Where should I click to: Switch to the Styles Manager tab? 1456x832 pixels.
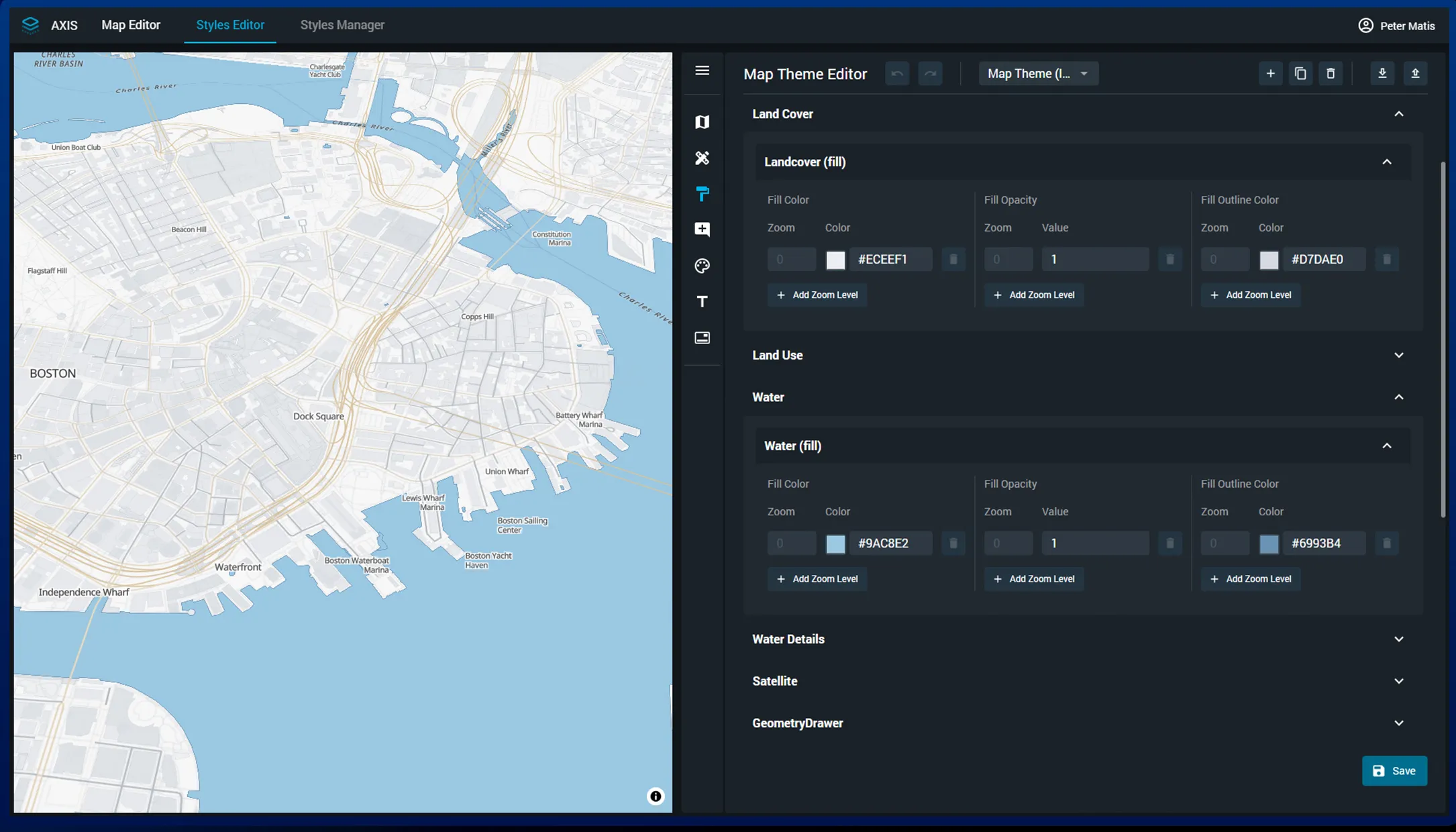pos(342,25)
